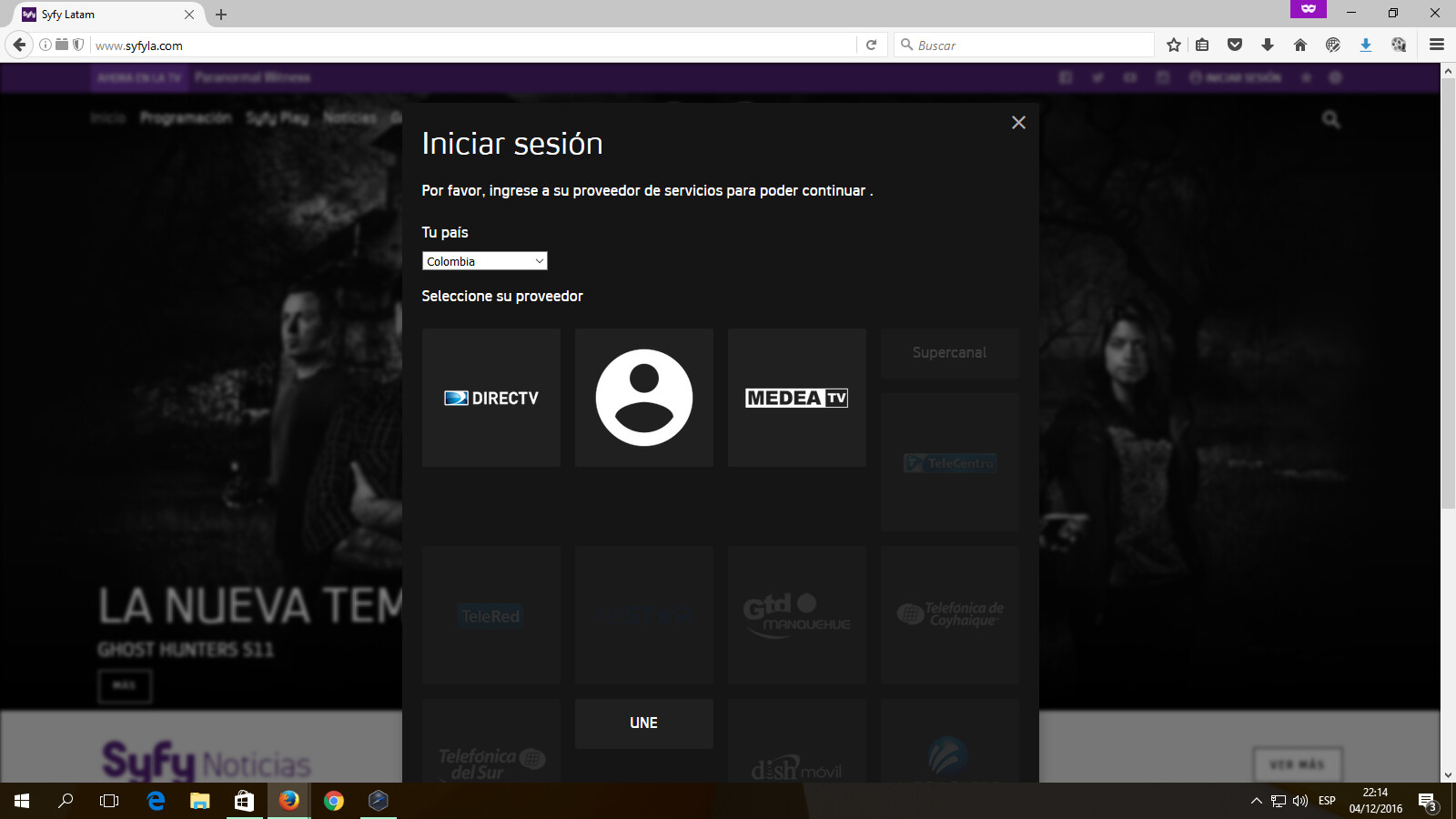
Task: Click the address bar showing www.syfyla.com
Action: [x=473, y=45]
